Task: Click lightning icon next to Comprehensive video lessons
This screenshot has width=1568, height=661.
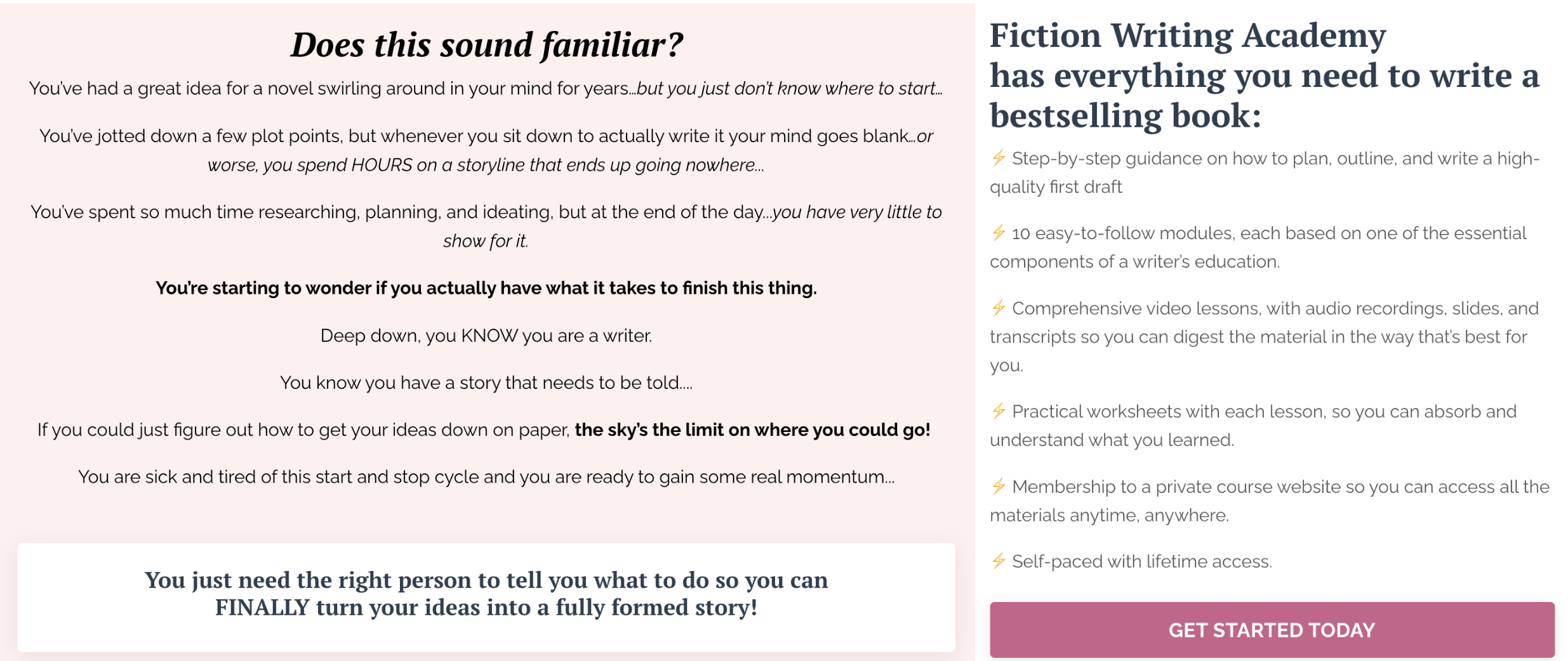Action: [999, 308]
